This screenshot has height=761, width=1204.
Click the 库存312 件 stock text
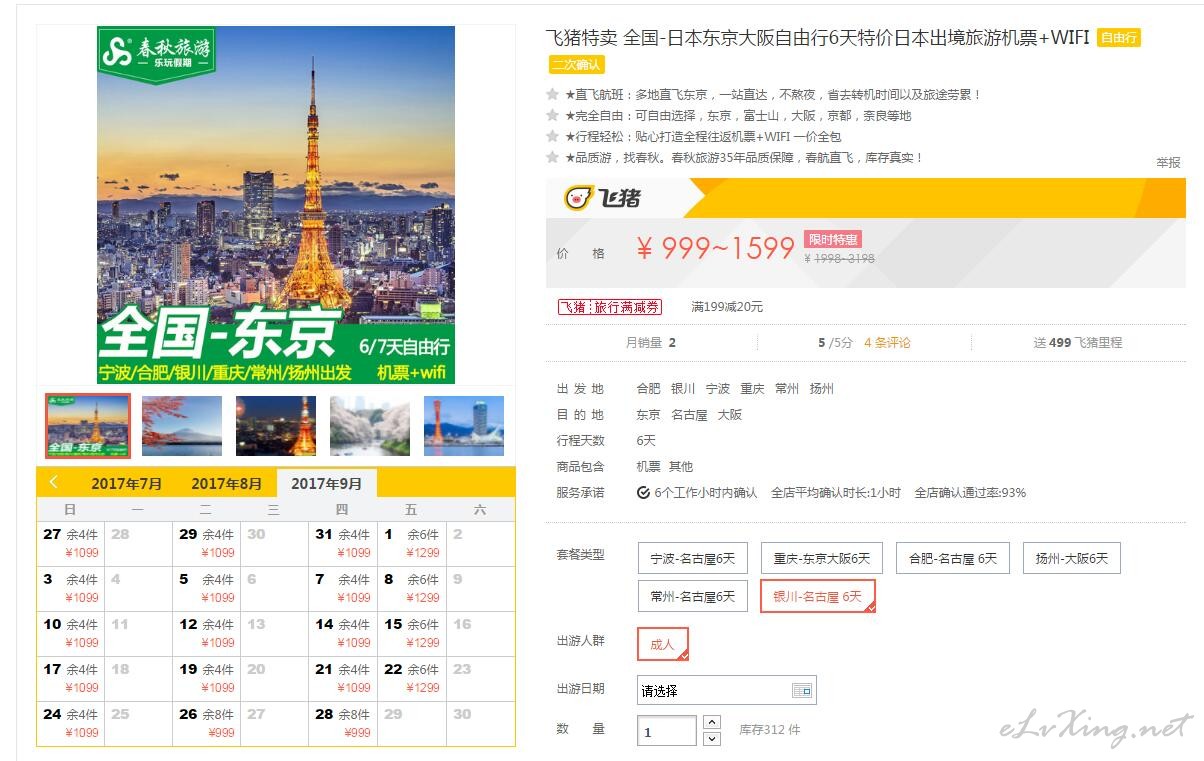point(770,730)
